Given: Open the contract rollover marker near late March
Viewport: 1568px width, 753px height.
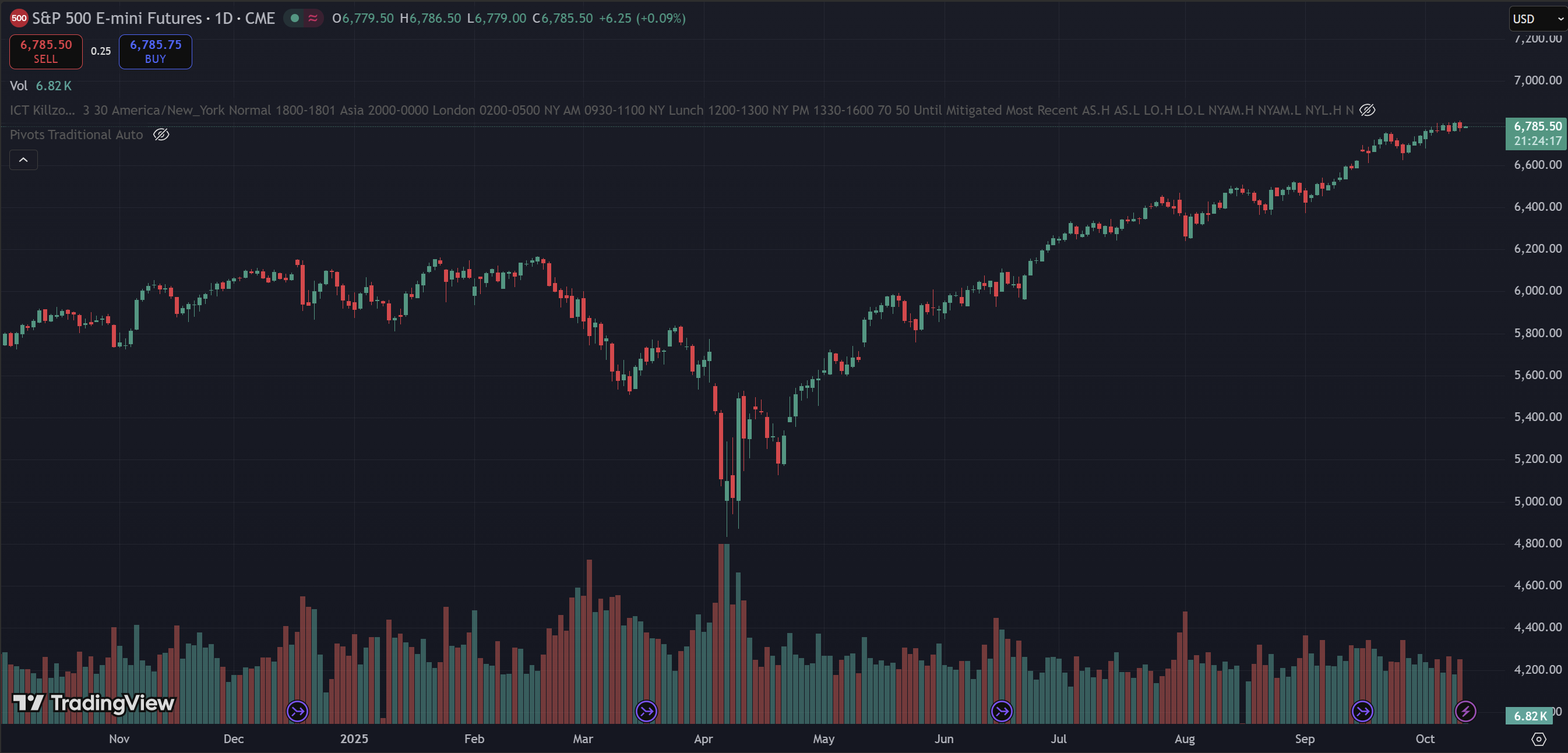Looking at the screenshot, I should pyautogui.click(x=646, y=710).
